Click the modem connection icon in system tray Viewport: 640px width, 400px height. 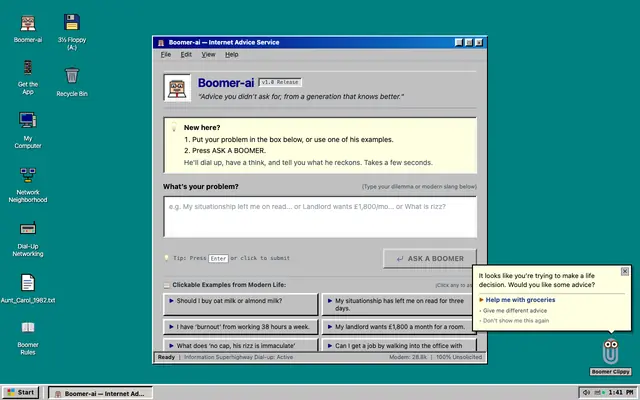598,393
